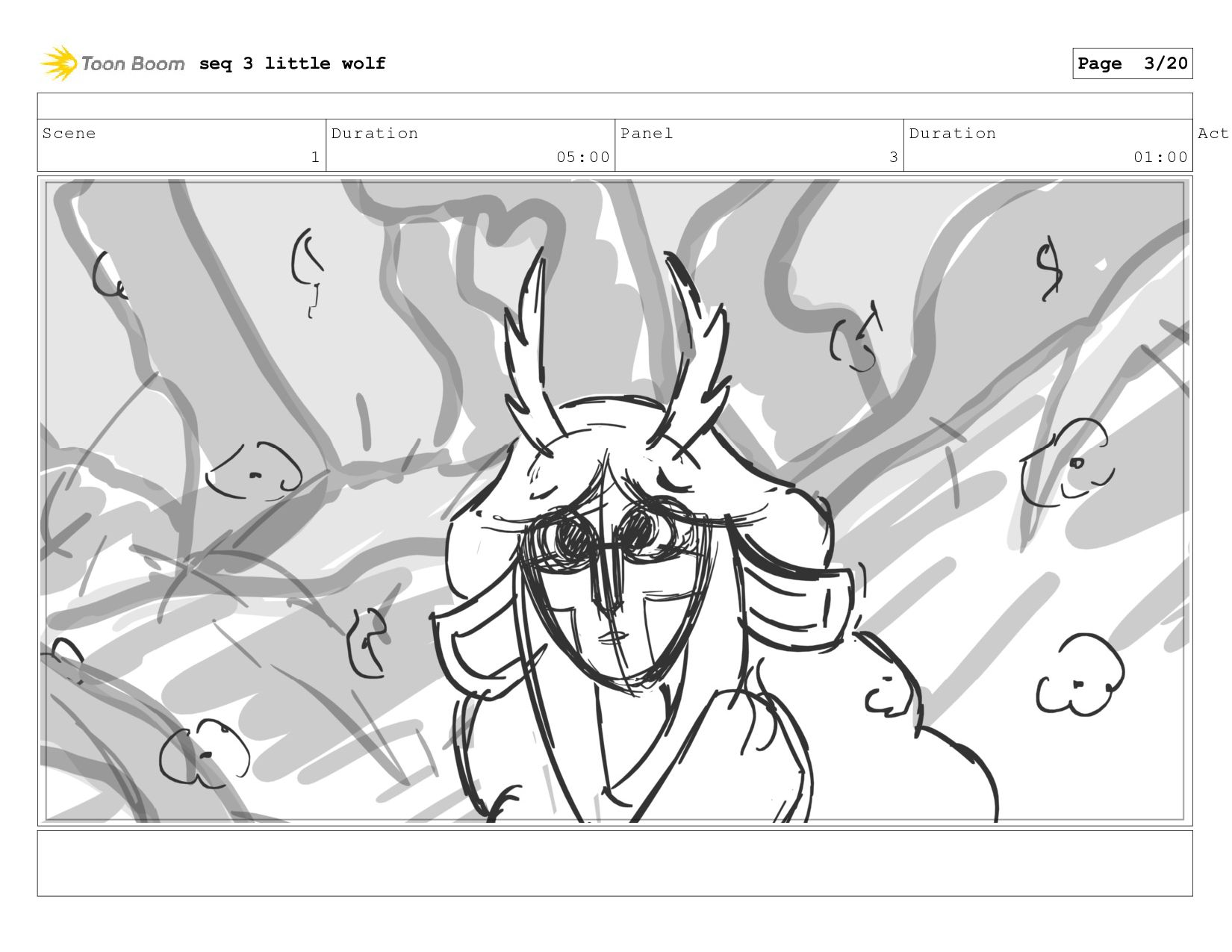The height and width of the screenshot is (952, 1232).
Task: Click the empty caption box below the panel
Action: 615,863
